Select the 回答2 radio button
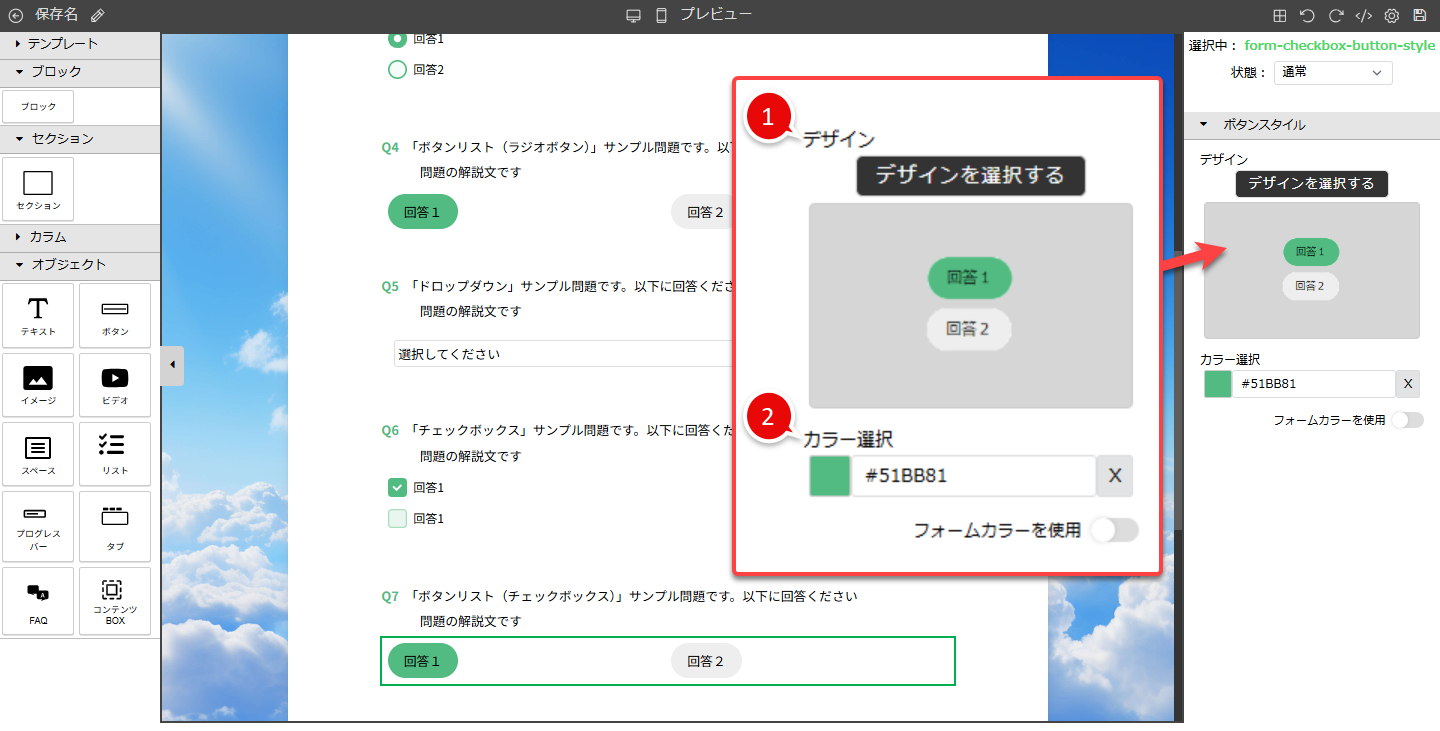The image size is (1440, 731). (x=397, y=70)
